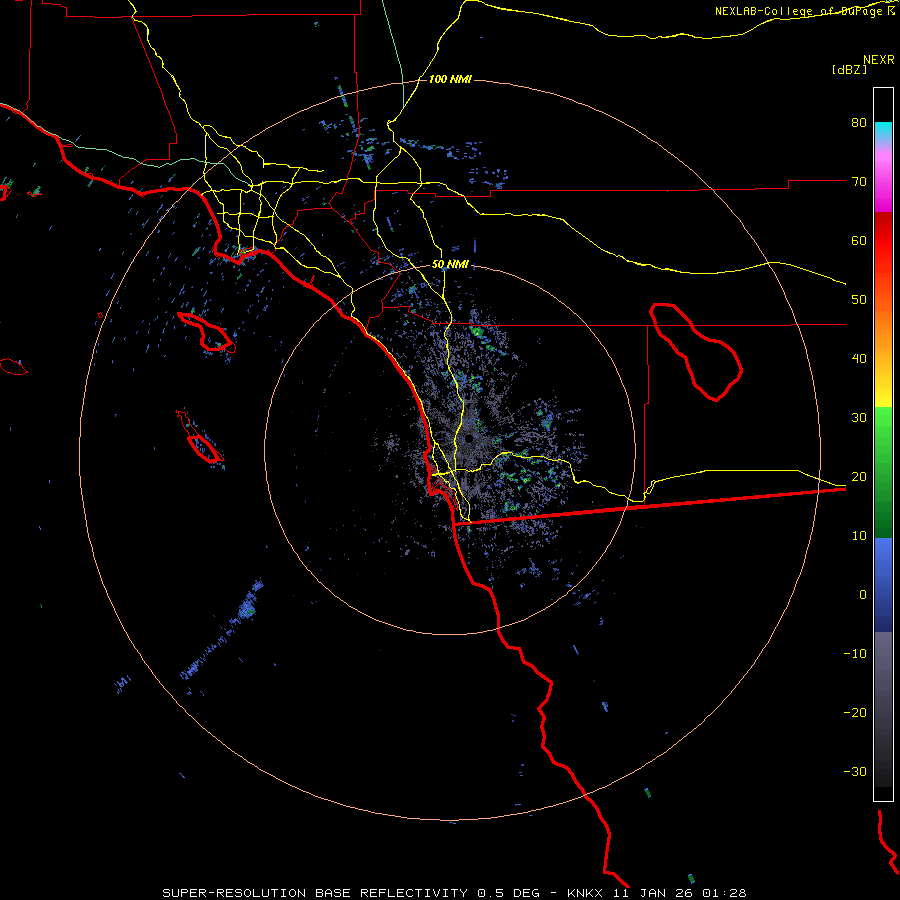Click the KNKX station identifier in caption
The width and height of the screenshot is (900, 900).
(584, 893)
